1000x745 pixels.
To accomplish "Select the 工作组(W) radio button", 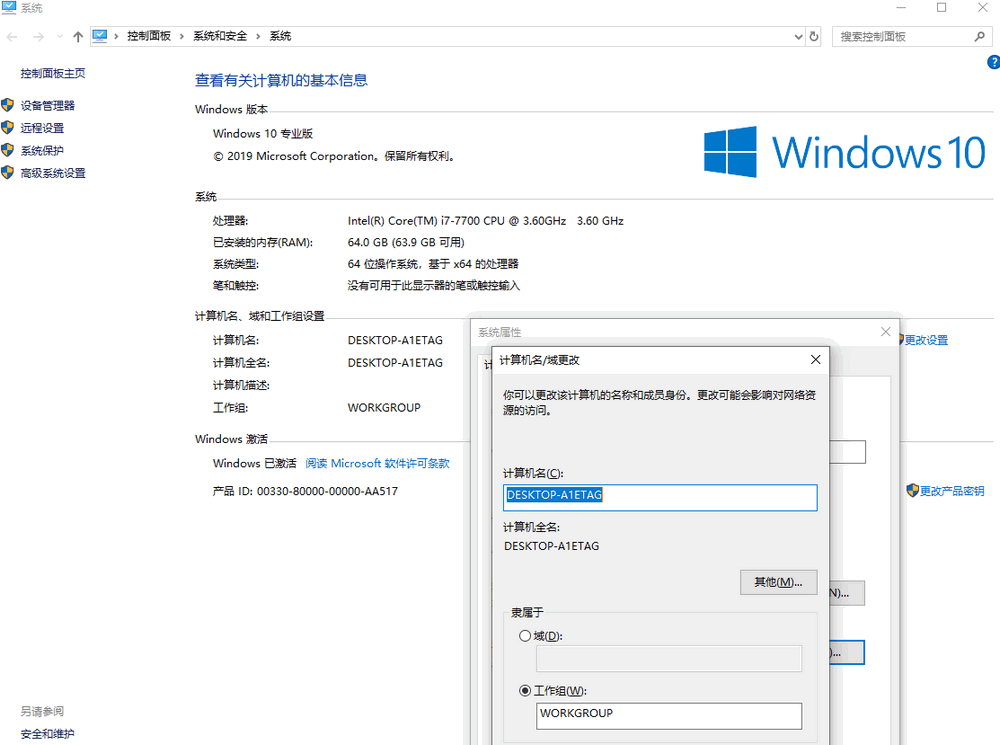I will click(x=526, y=690).
